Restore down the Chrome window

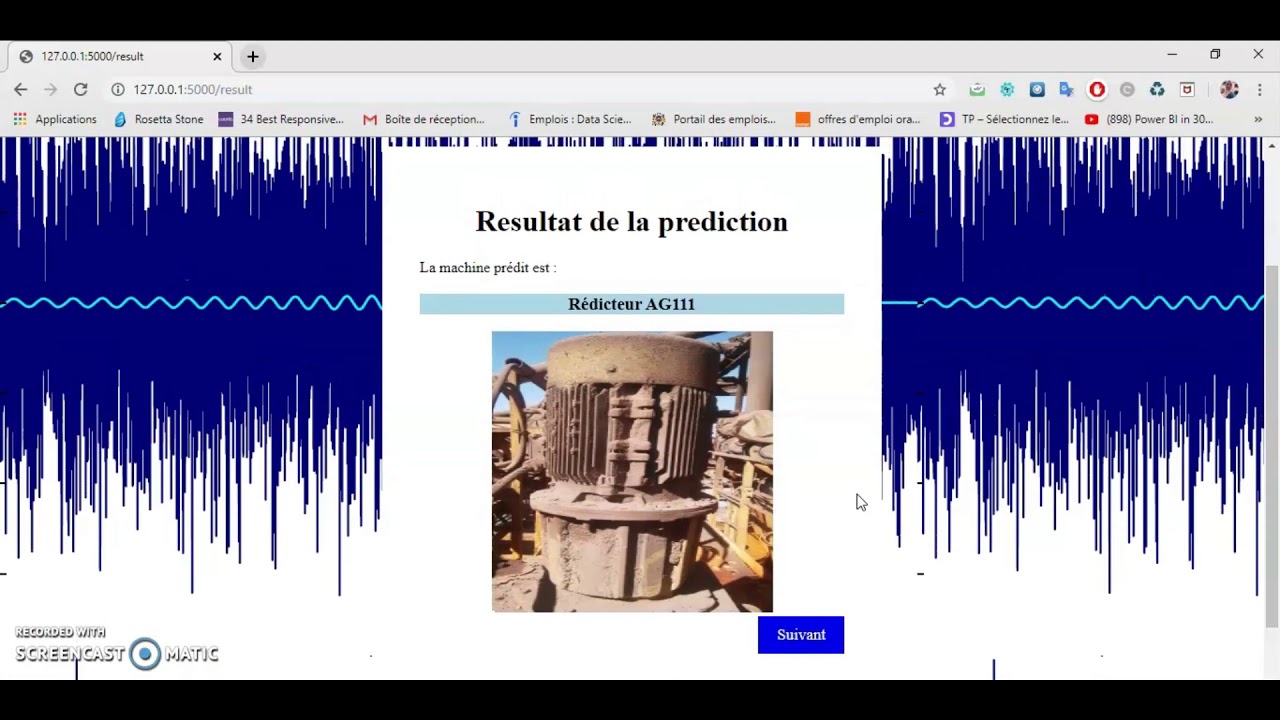1215,55
